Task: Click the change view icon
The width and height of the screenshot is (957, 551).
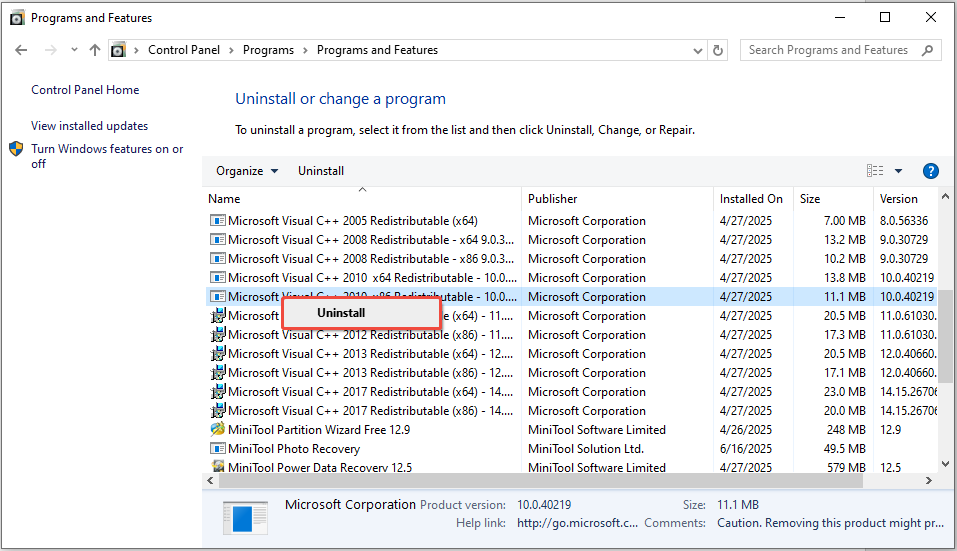Action: point(875,171)
